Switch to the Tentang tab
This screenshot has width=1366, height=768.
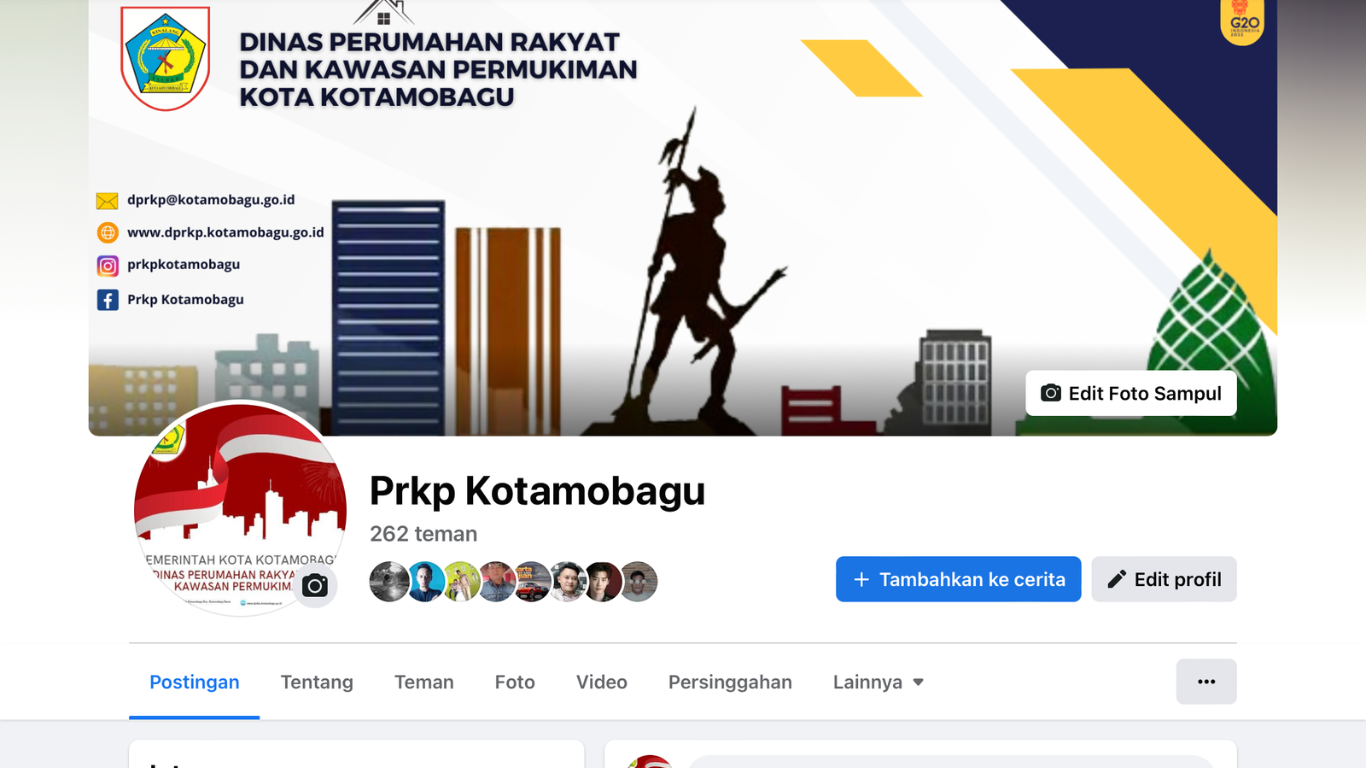pos(317,682)
